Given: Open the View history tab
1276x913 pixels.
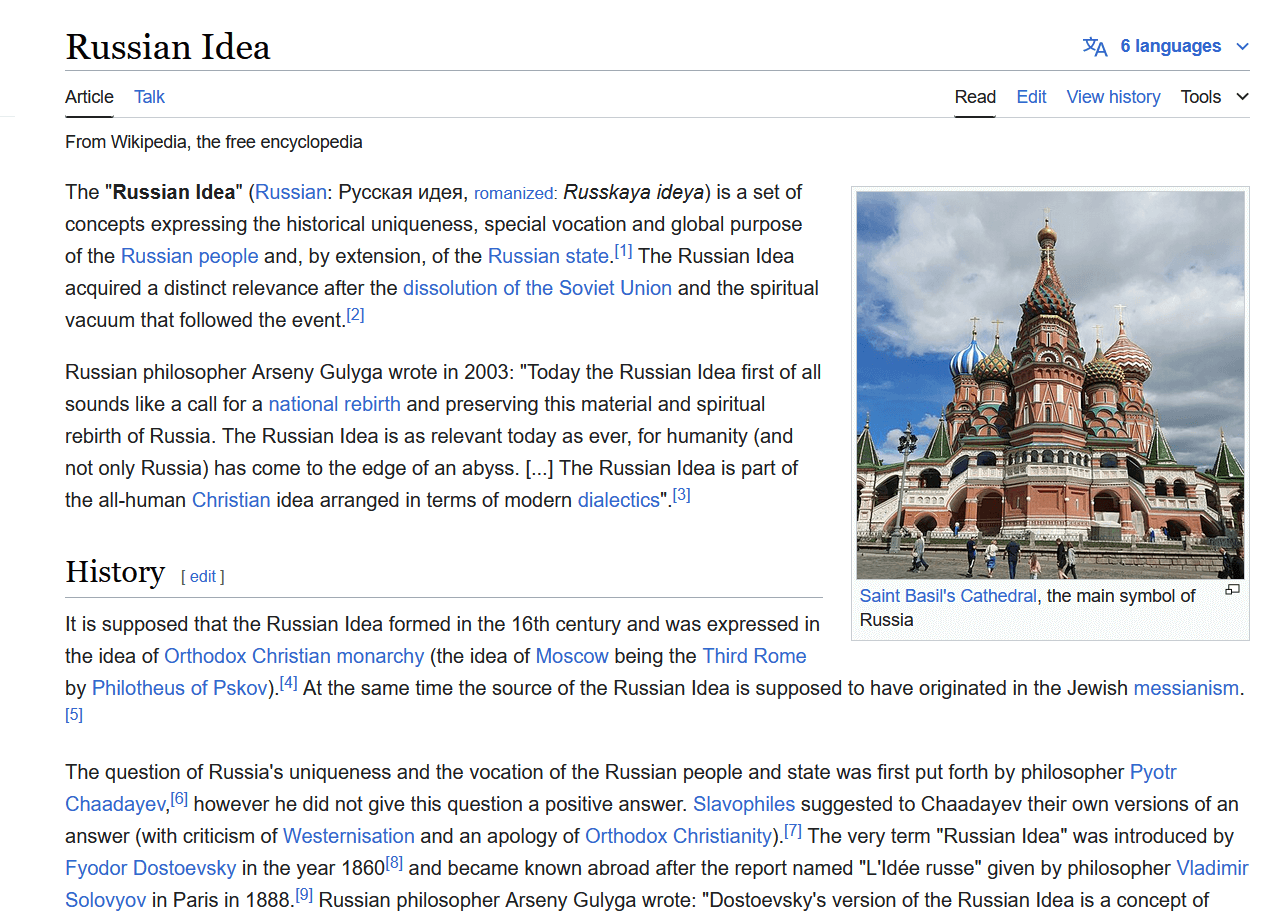Looking at the screenshot, I should coord(1113,97).
